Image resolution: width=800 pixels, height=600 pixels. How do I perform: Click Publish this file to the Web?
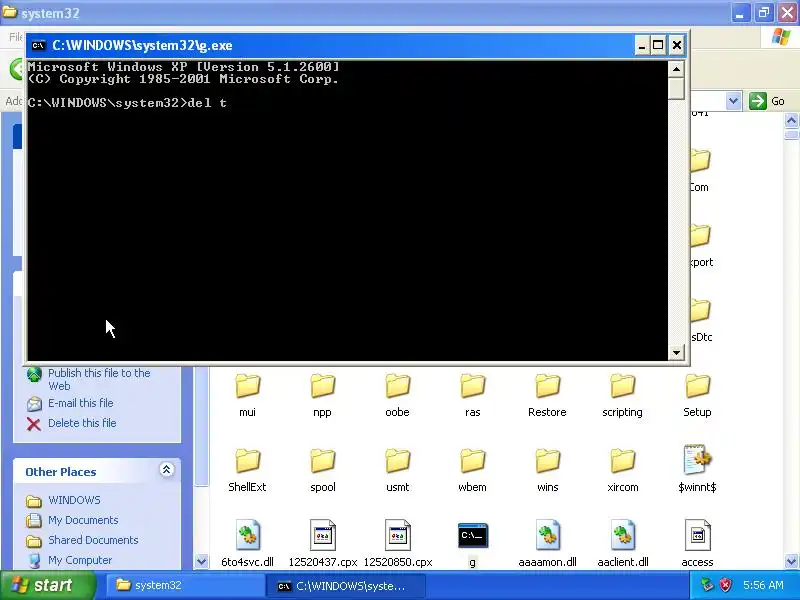pos(99,380)
